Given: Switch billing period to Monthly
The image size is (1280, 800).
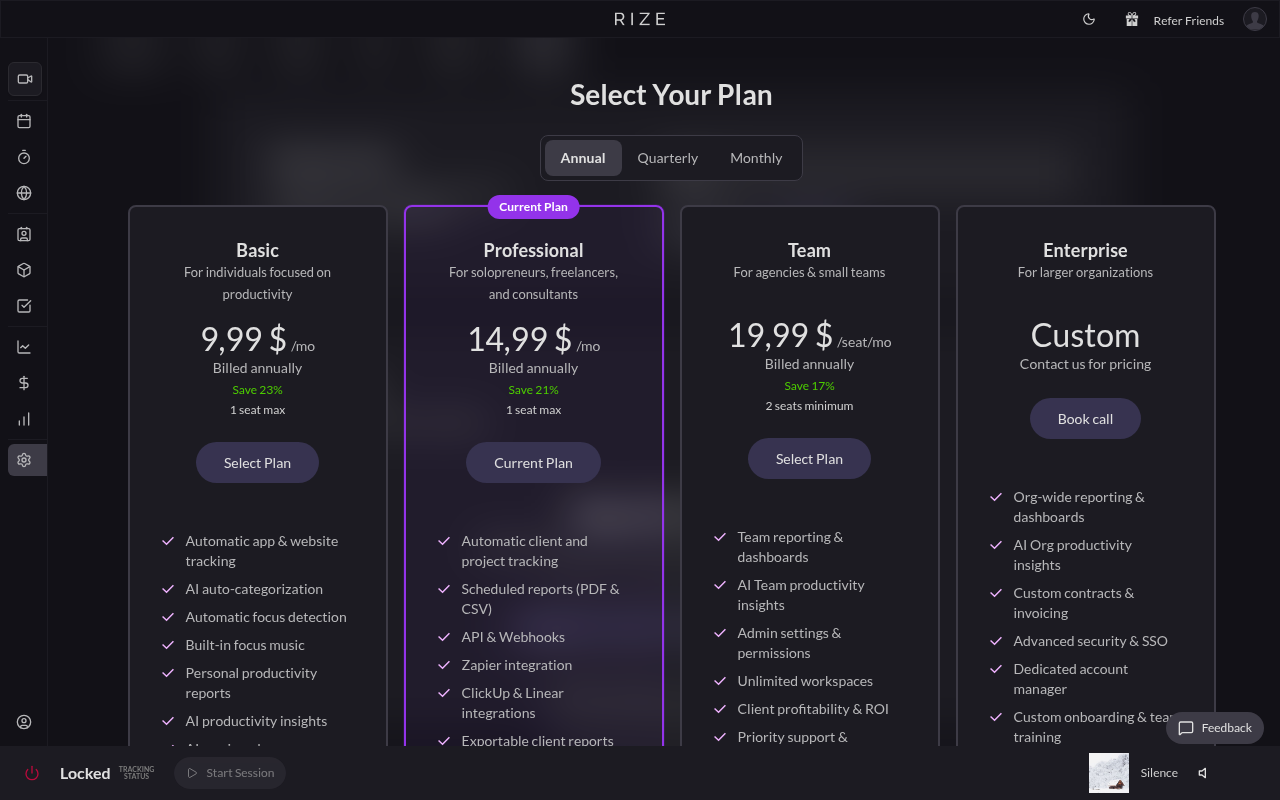Looking at the screenshot, I should coord(756,158).
